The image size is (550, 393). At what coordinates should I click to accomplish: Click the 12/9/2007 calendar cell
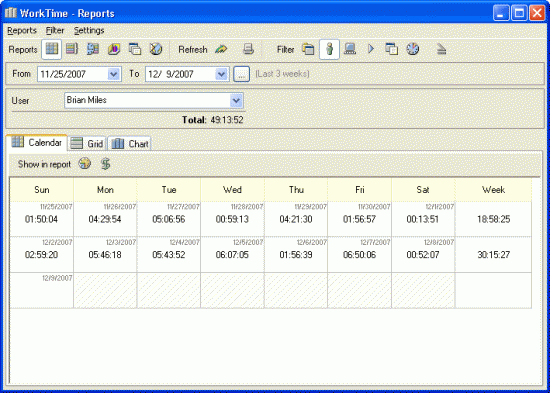click(x=42, y=291)
